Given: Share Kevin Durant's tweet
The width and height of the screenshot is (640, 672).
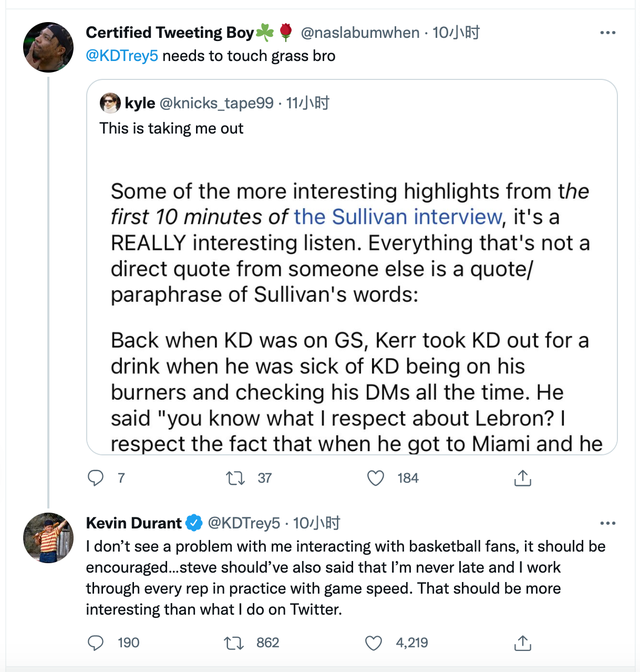Looking at the screenshot, I should pos(522,642).
